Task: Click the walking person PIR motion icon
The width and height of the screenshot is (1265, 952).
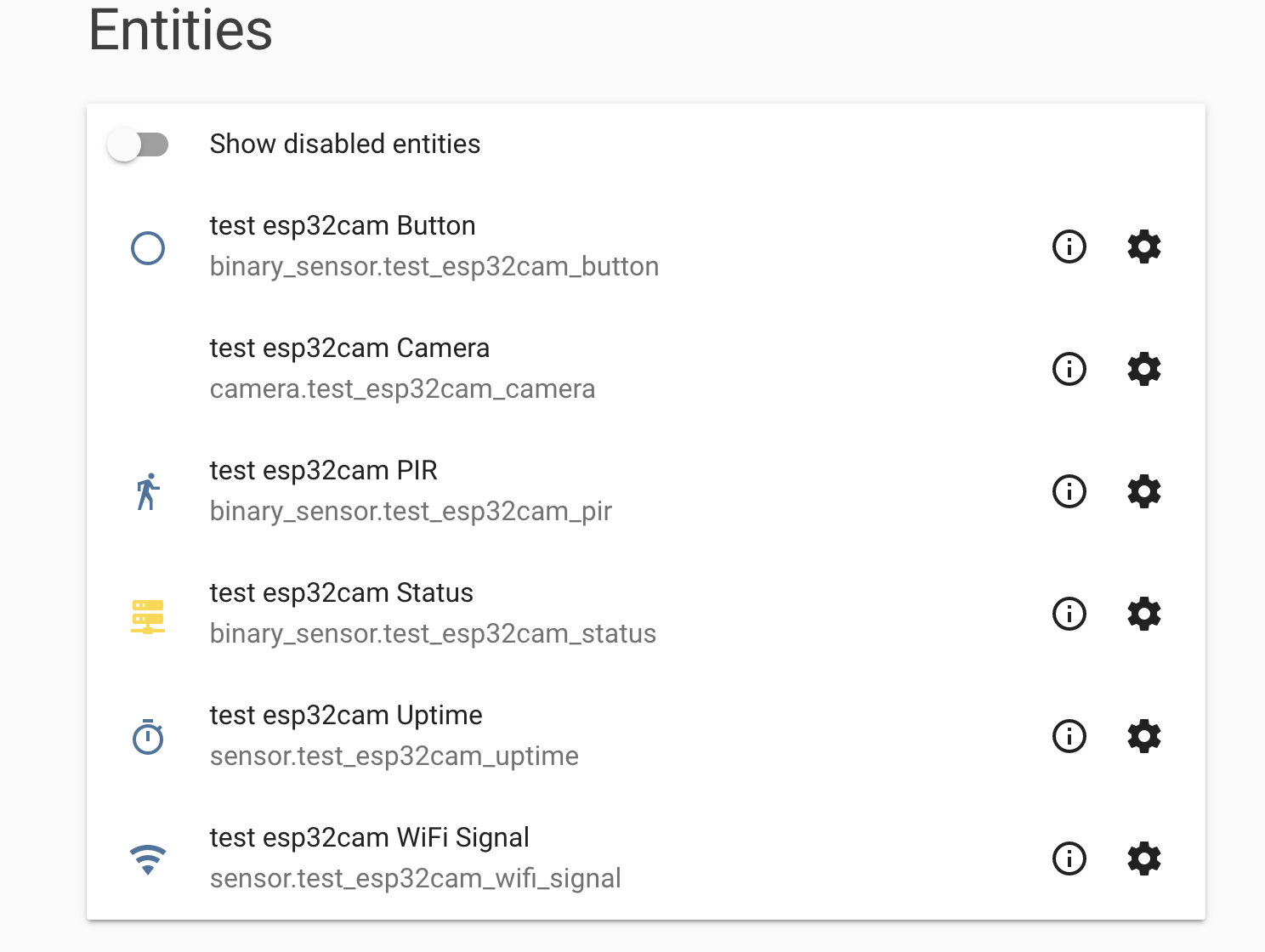Action: (x=148, y=492)
